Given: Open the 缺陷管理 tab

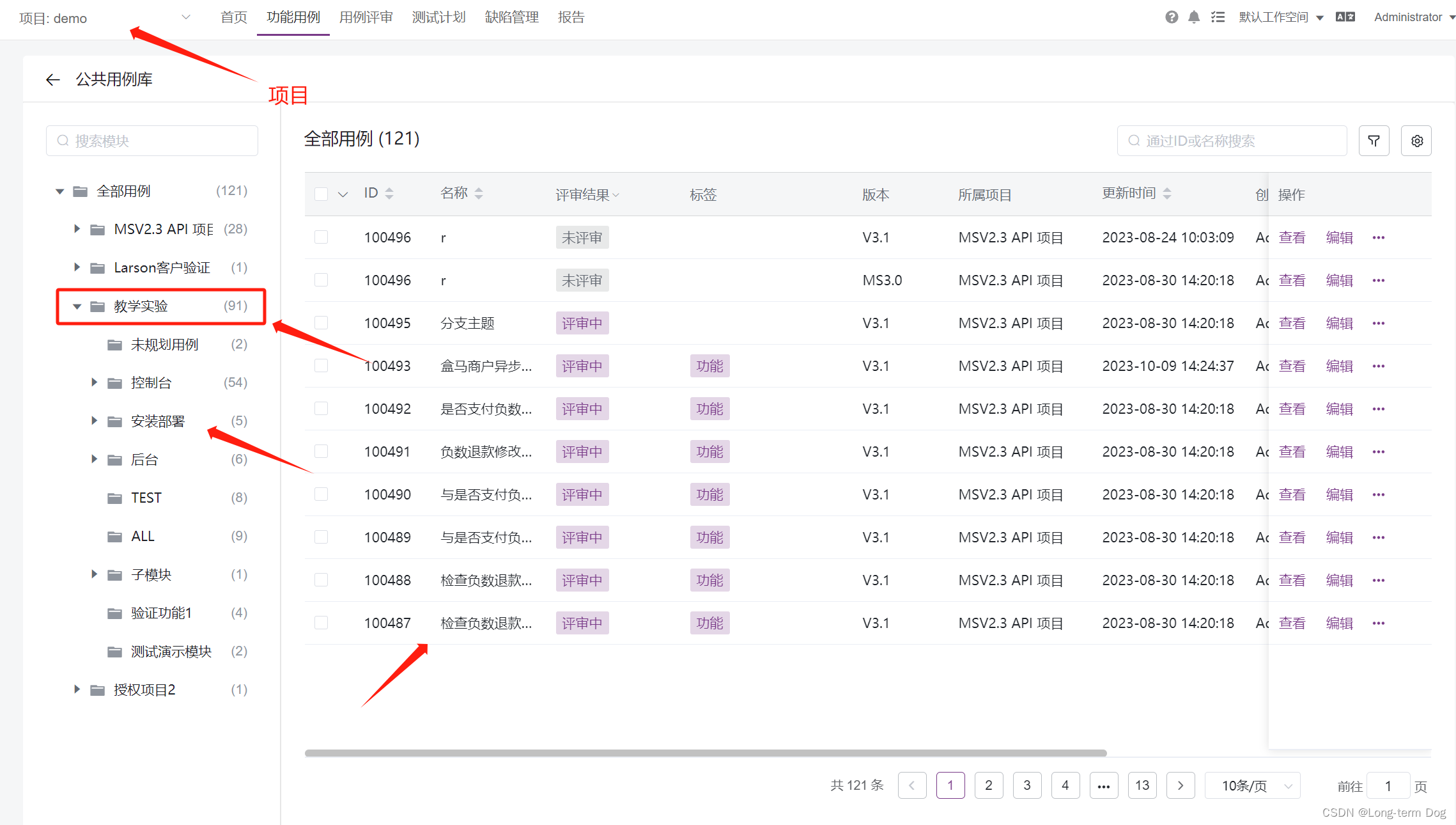Looking at the screenshot, I should pos(511,17).
